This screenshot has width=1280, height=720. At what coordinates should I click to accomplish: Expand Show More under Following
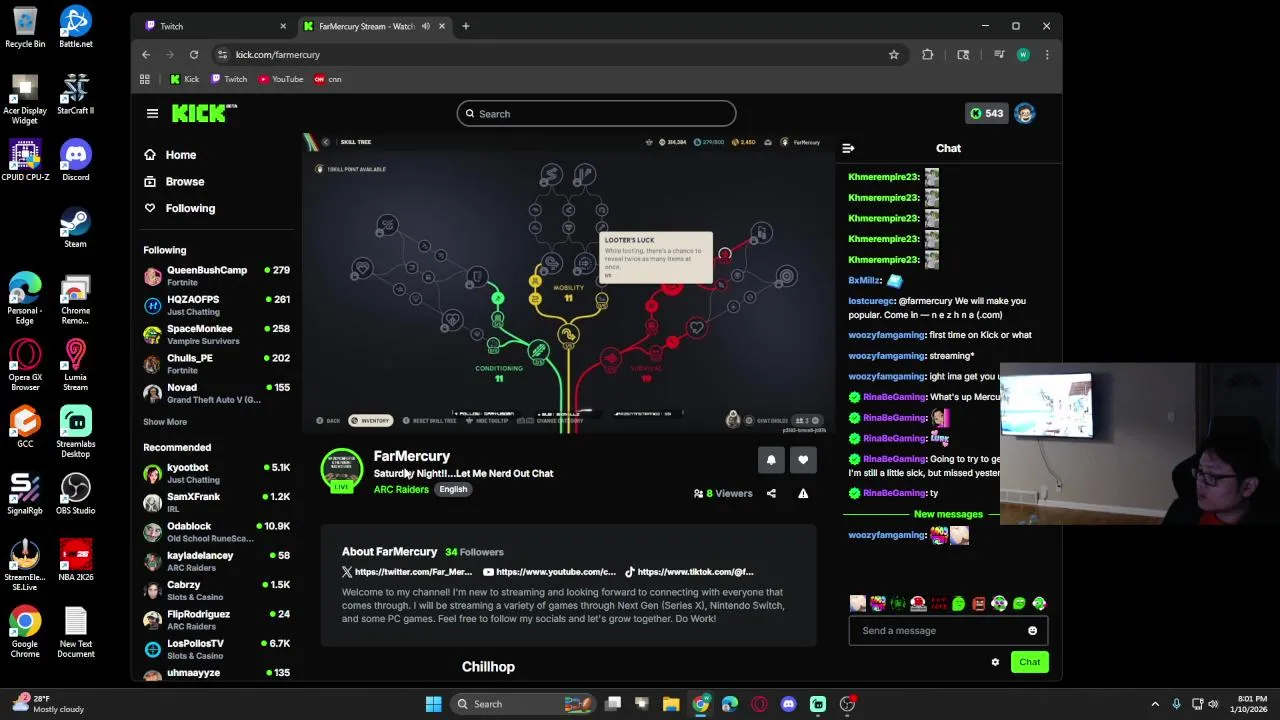pyautogui.click(x=165, y=422)
